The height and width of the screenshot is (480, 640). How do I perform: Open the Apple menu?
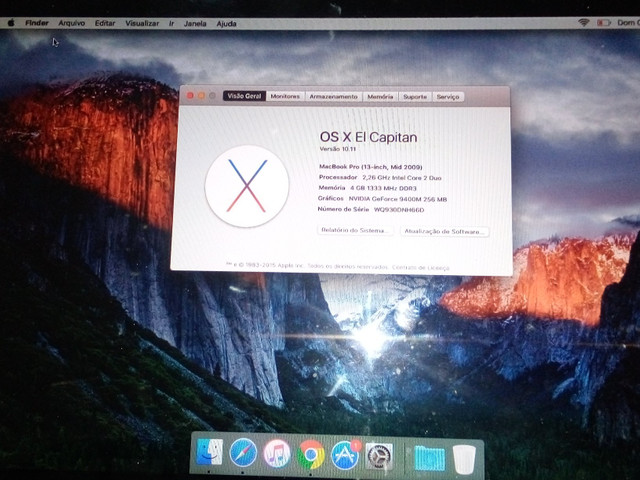click(11, 23)
